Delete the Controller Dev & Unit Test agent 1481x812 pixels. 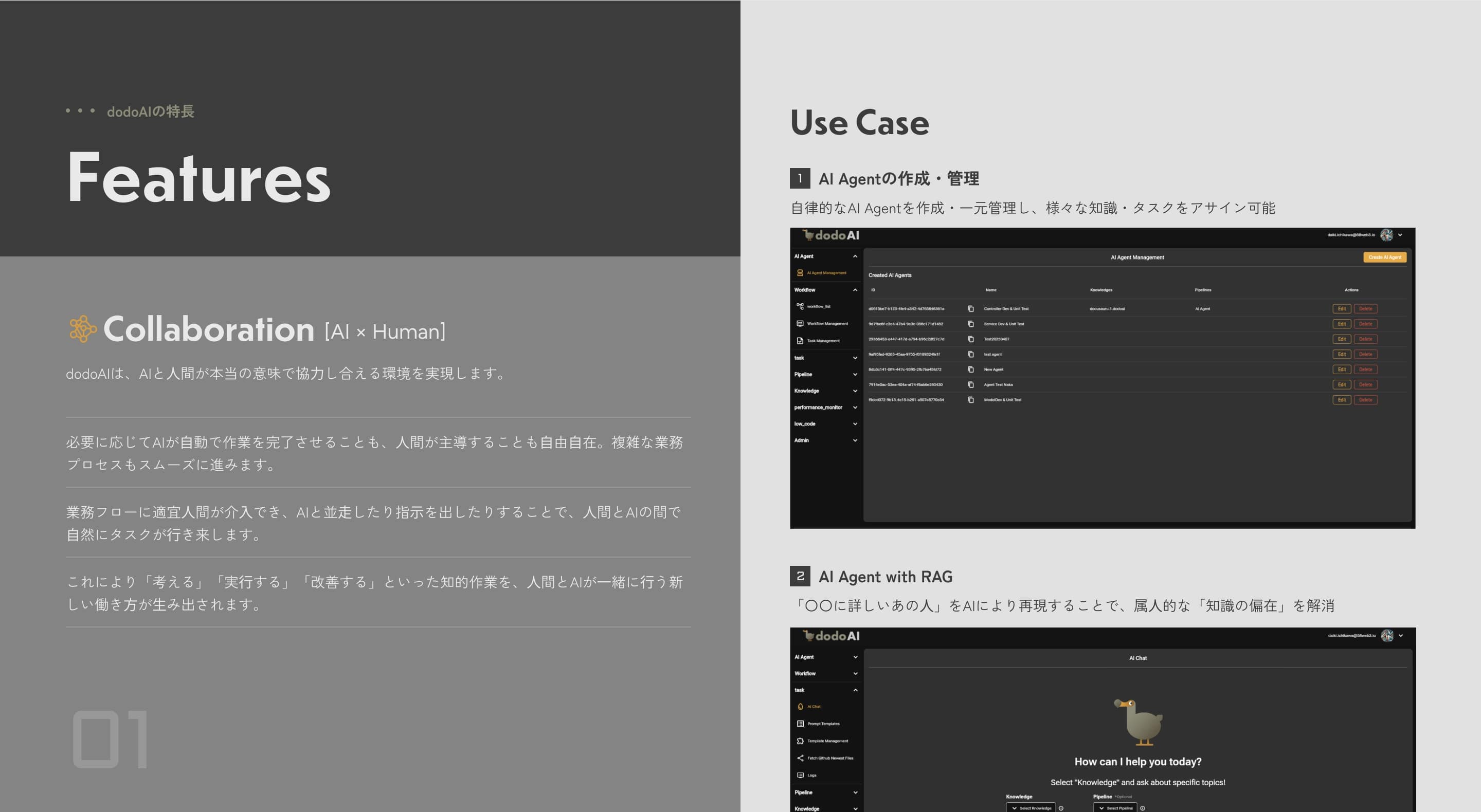[1365, 308]
